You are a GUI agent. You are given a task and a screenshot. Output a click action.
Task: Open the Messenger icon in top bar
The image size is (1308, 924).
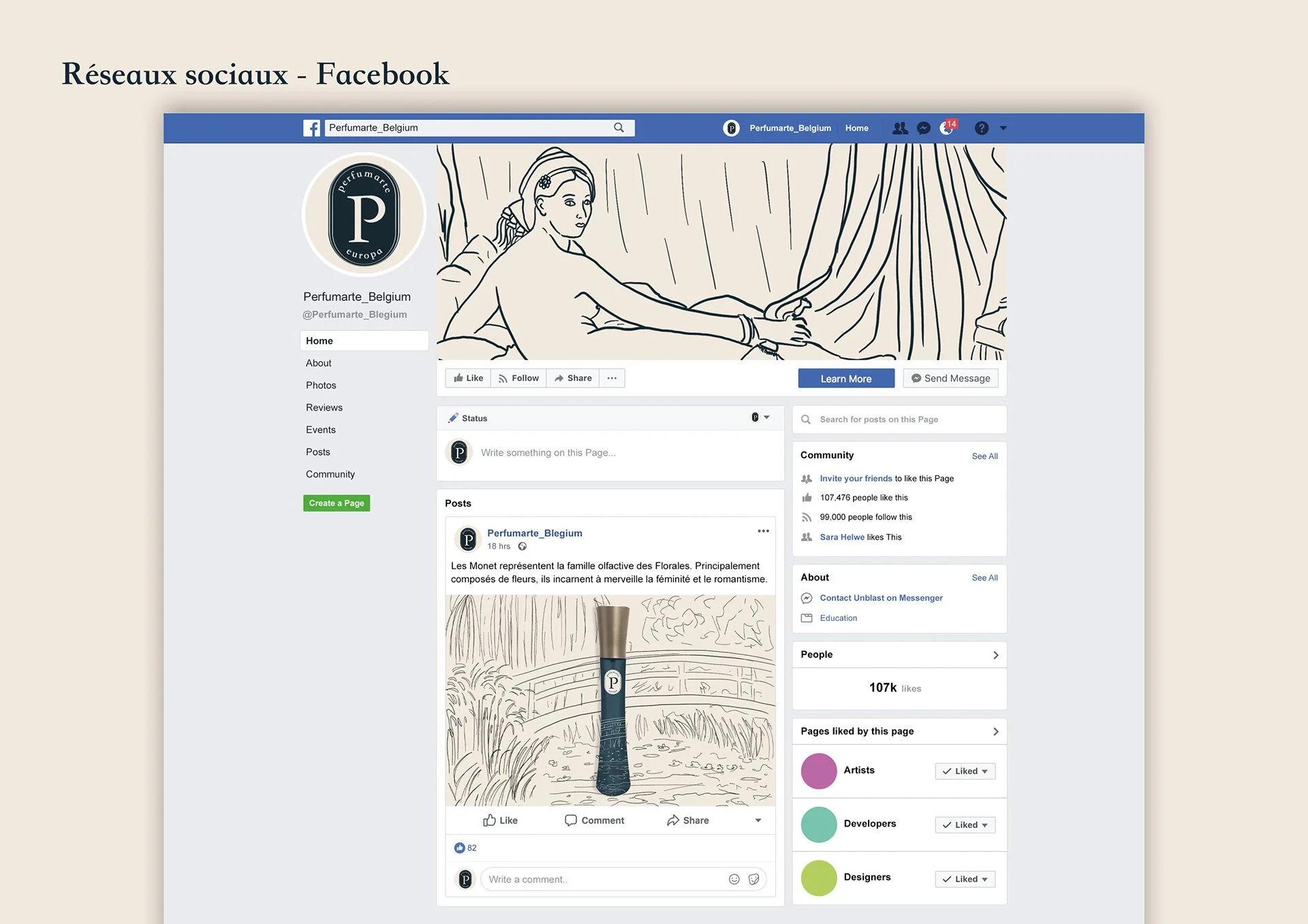pos(923,128)
